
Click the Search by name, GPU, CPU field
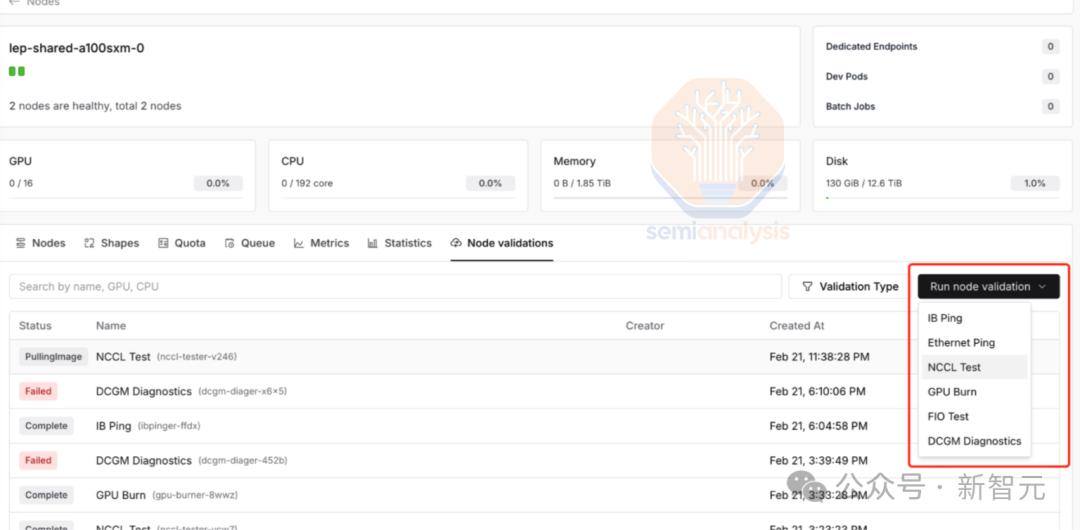[395, 287]
